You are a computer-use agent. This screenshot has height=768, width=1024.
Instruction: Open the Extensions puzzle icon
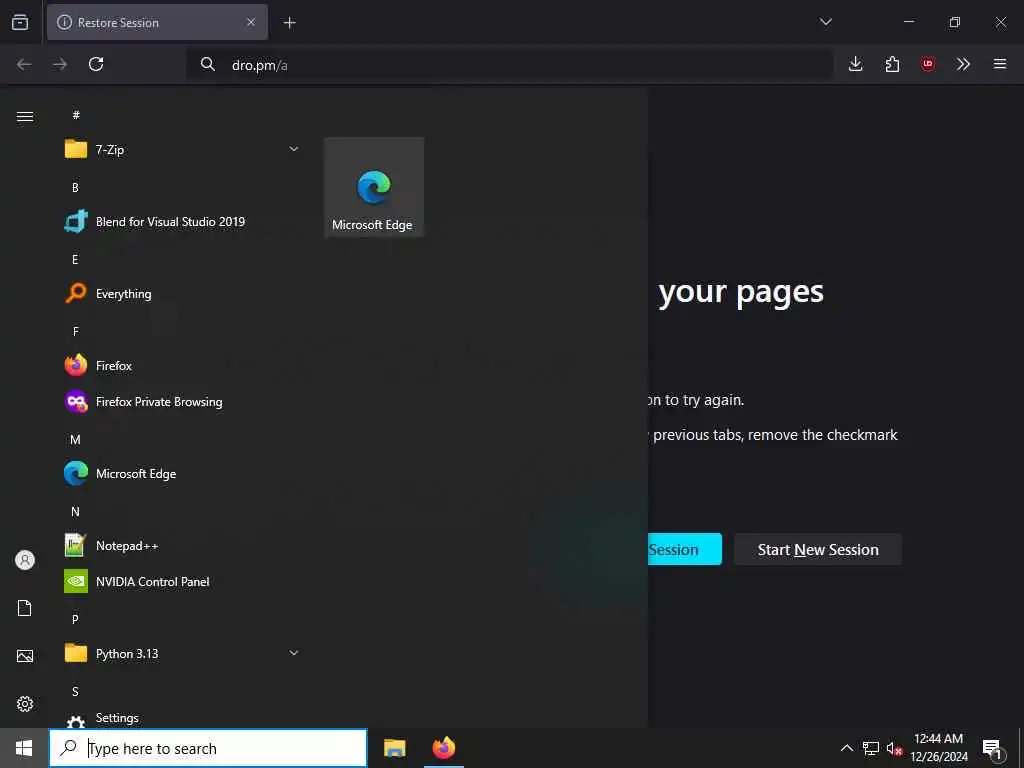(892, 64)
